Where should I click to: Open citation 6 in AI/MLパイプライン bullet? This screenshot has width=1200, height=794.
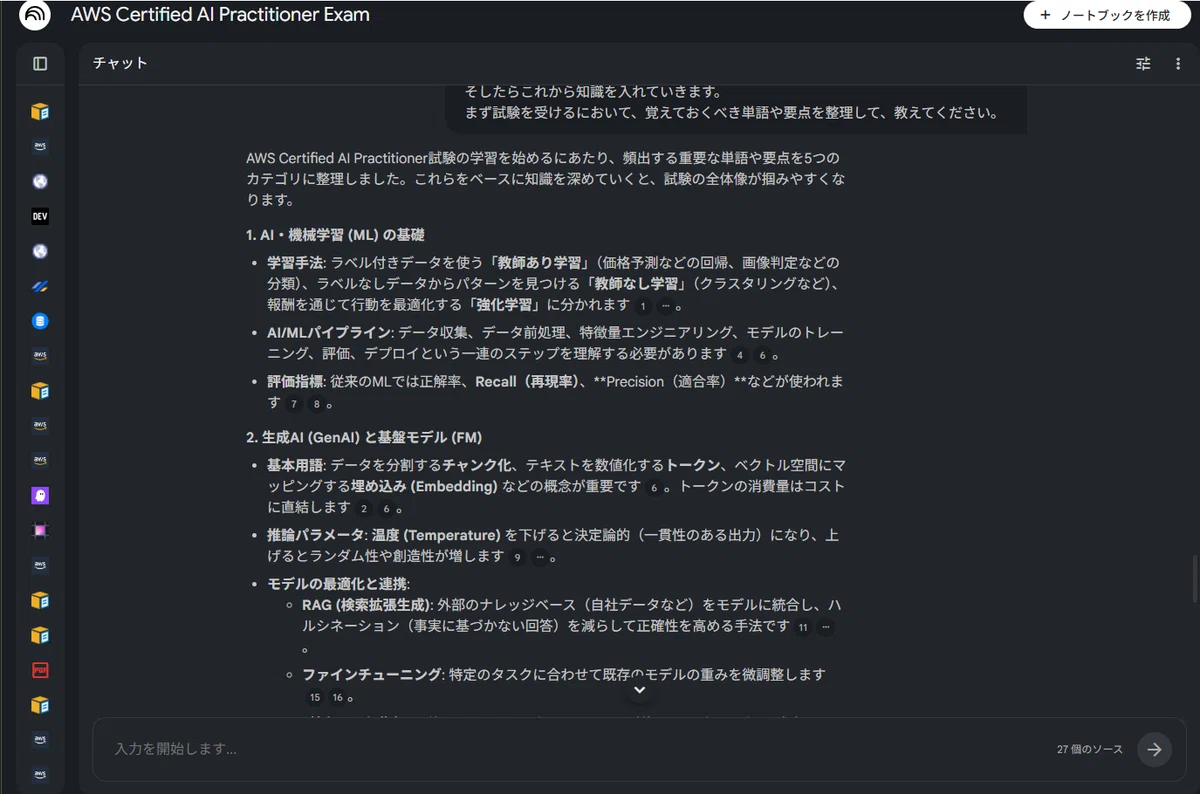tap(762, 355)
